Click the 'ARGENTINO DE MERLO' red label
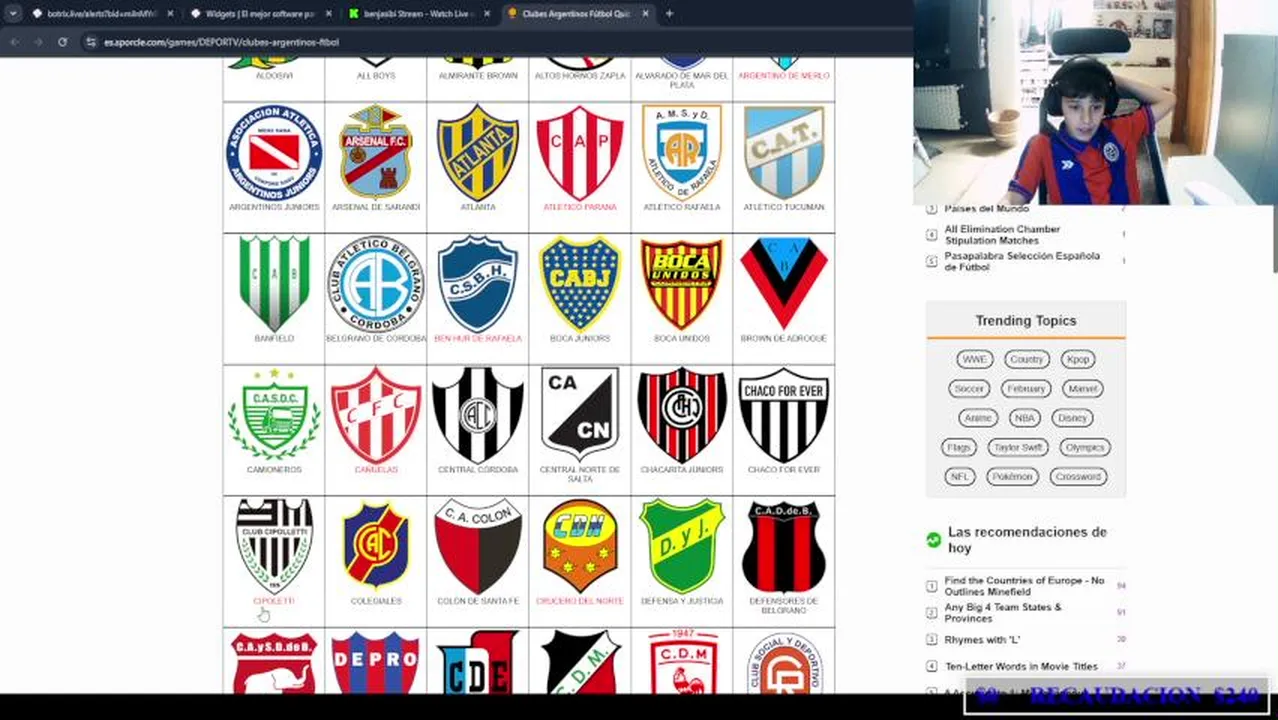 click(x=784, y=76)
